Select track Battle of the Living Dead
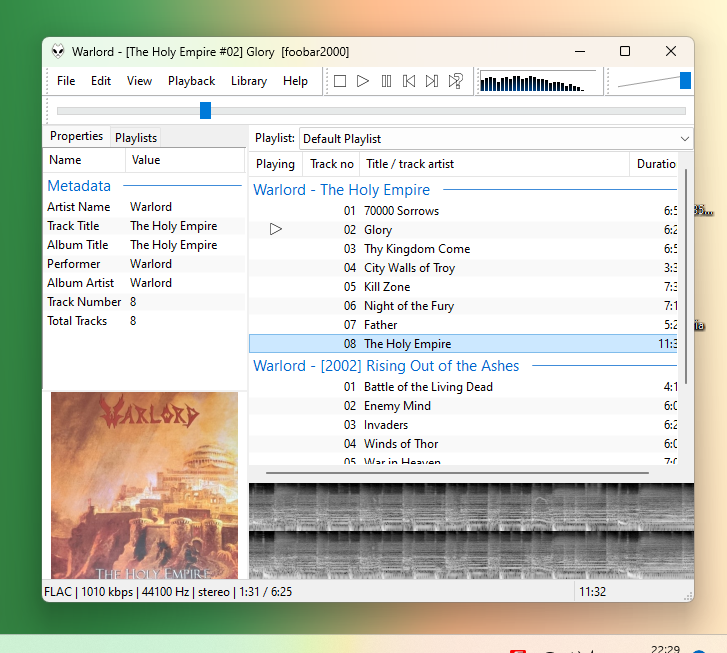 click(463, 387)
